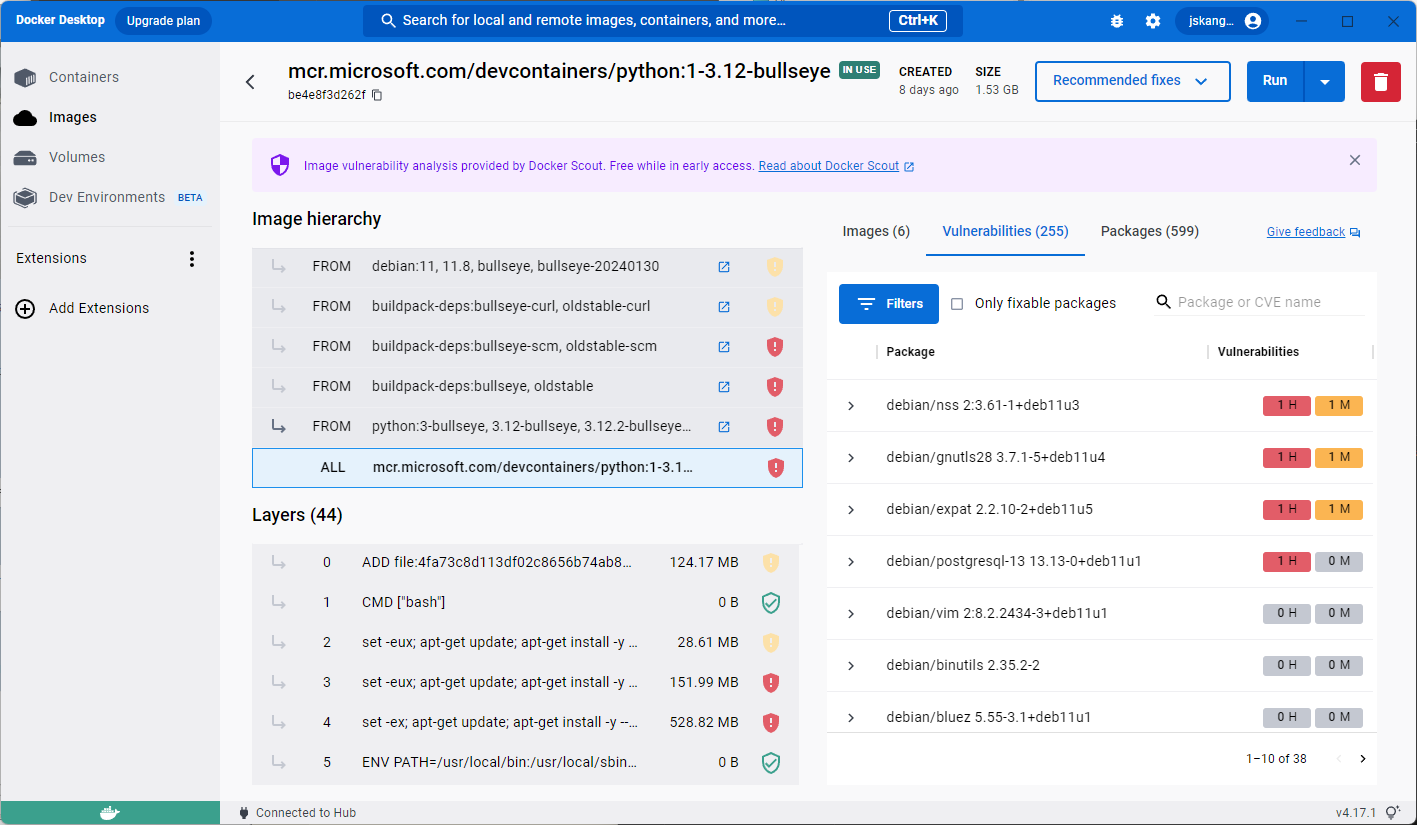Expand the debian/bluez package row

click(x=851, y=718)
